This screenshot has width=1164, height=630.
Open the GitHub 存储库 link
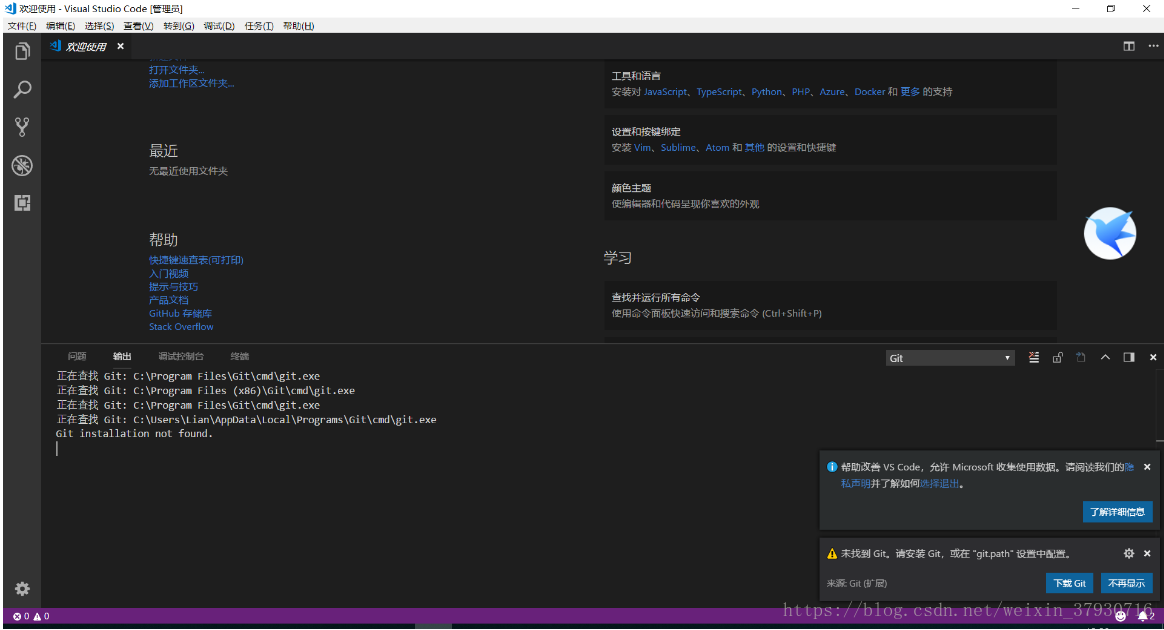click(180, 313)
